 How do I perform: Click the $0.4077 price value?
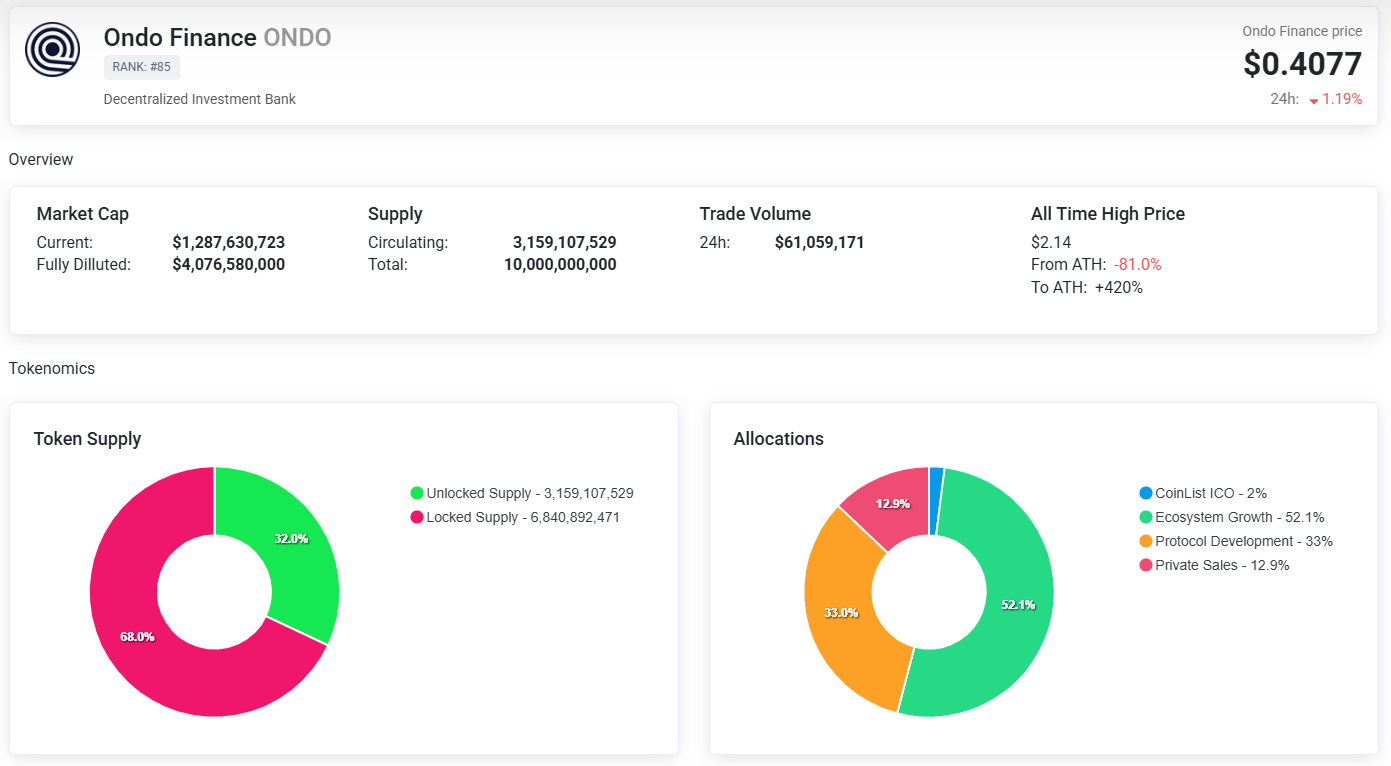coord(1302,64)
